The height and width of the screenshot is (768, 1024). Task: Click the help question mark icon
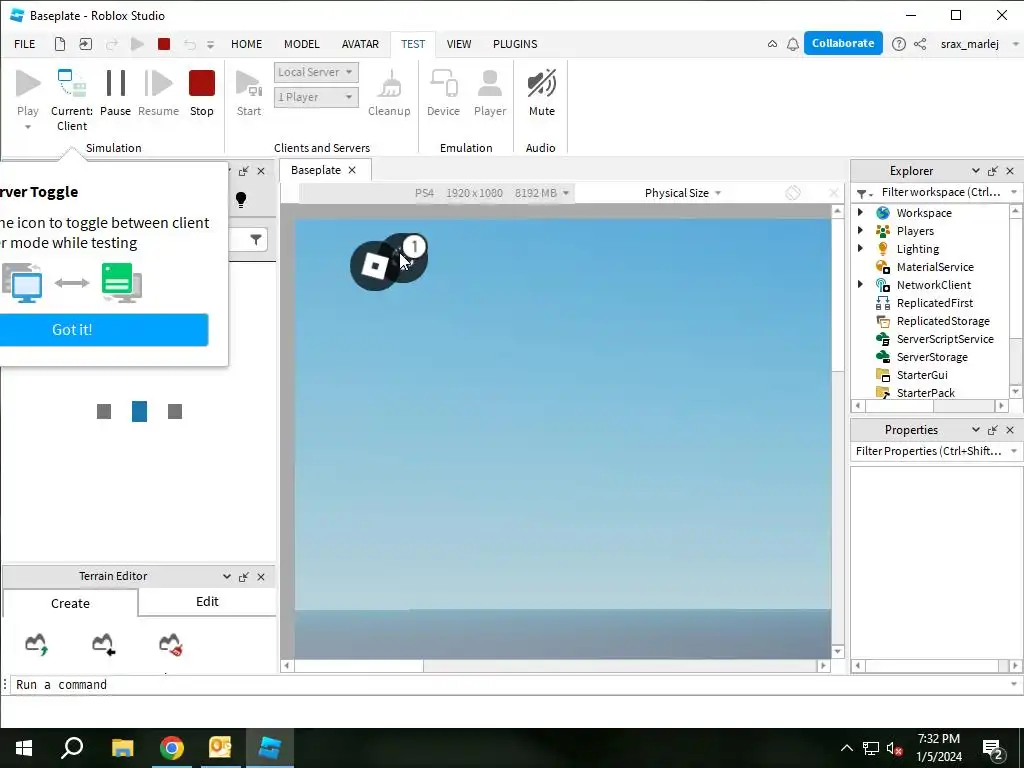pyautogui.click(x=899, y=44)
